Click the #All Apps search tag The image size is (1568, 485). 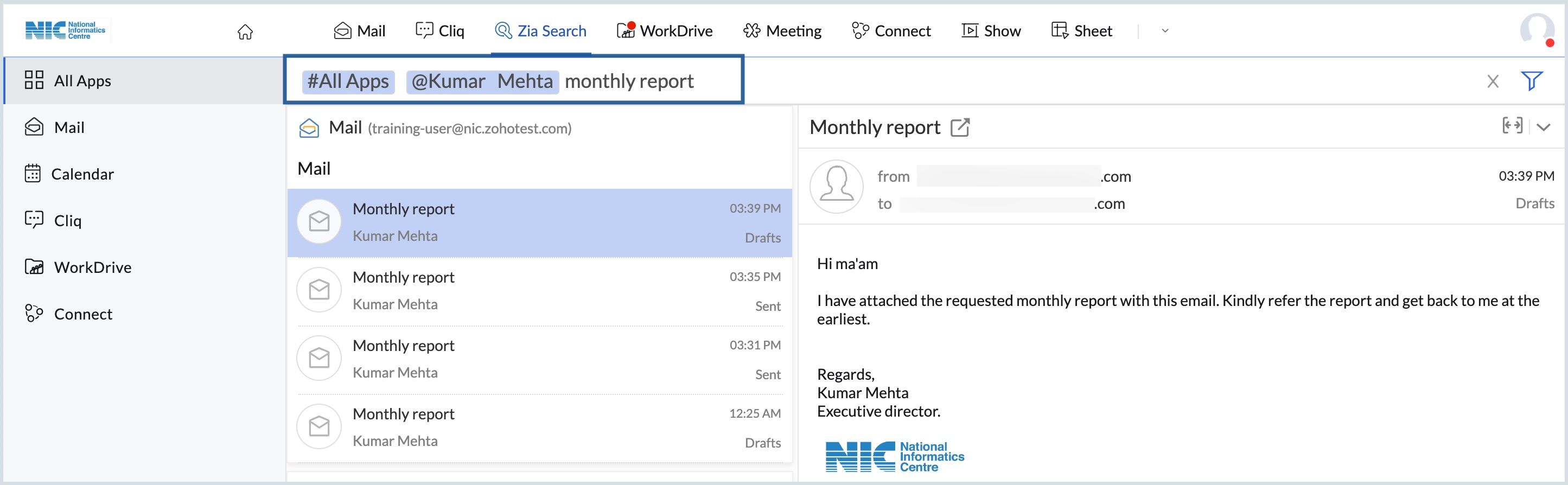(x=348, y=81)
